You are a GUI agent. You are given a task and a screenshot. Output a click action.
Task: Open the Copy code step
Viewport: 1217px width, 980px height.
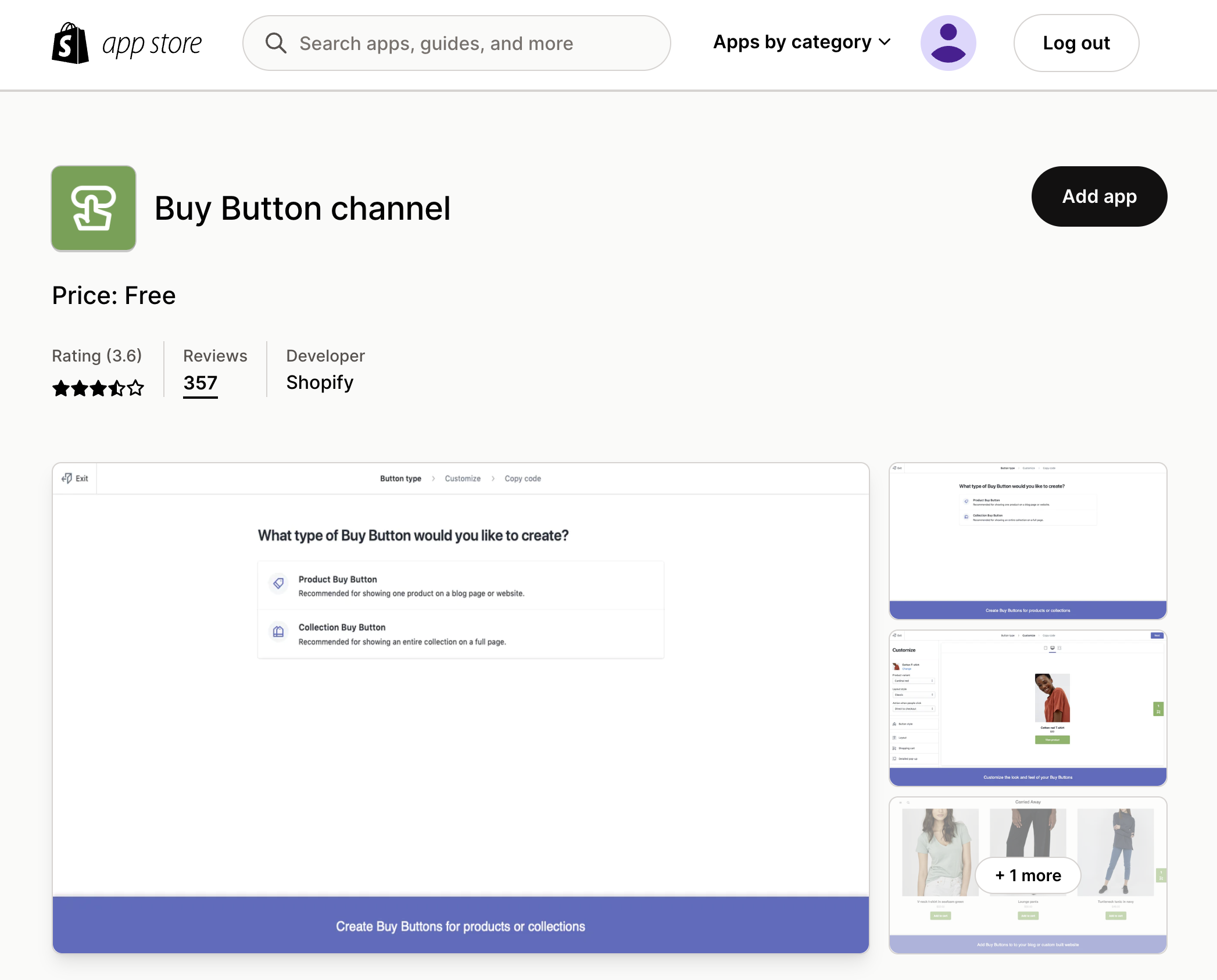[x=522, y=478]
